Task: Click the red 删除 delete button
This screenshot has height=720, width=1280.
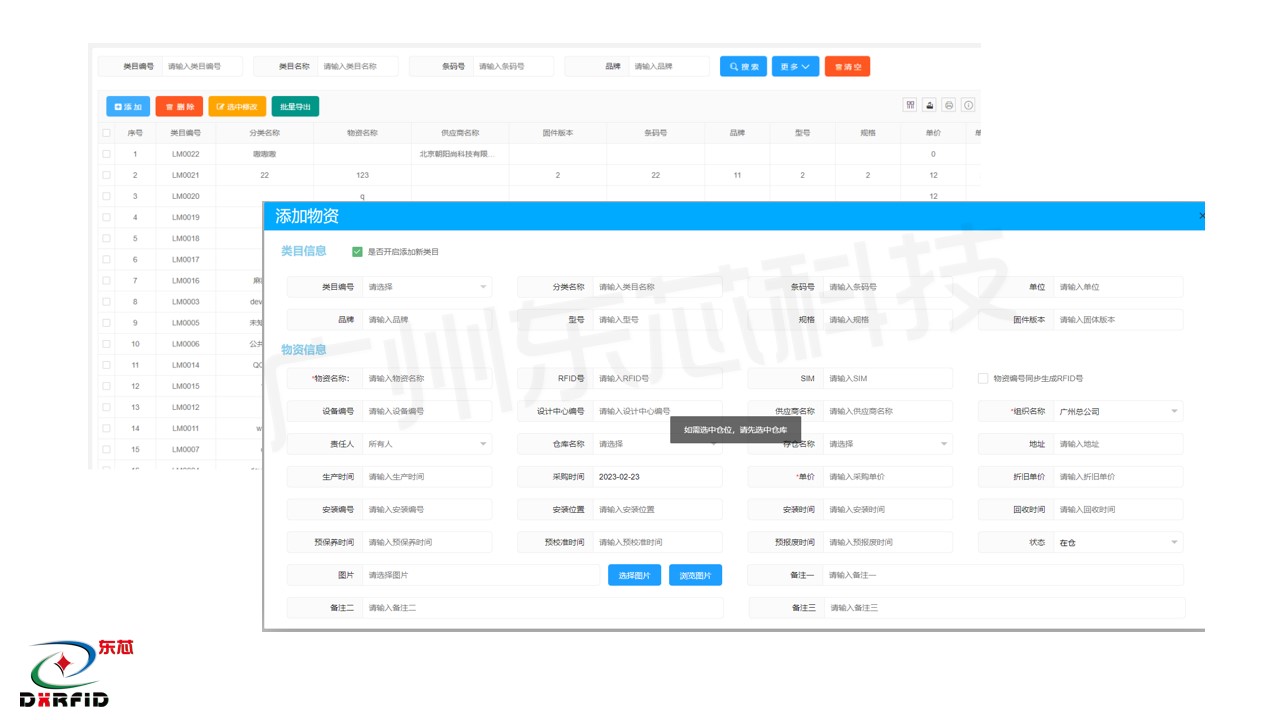Action: click(x=179, y=106)
